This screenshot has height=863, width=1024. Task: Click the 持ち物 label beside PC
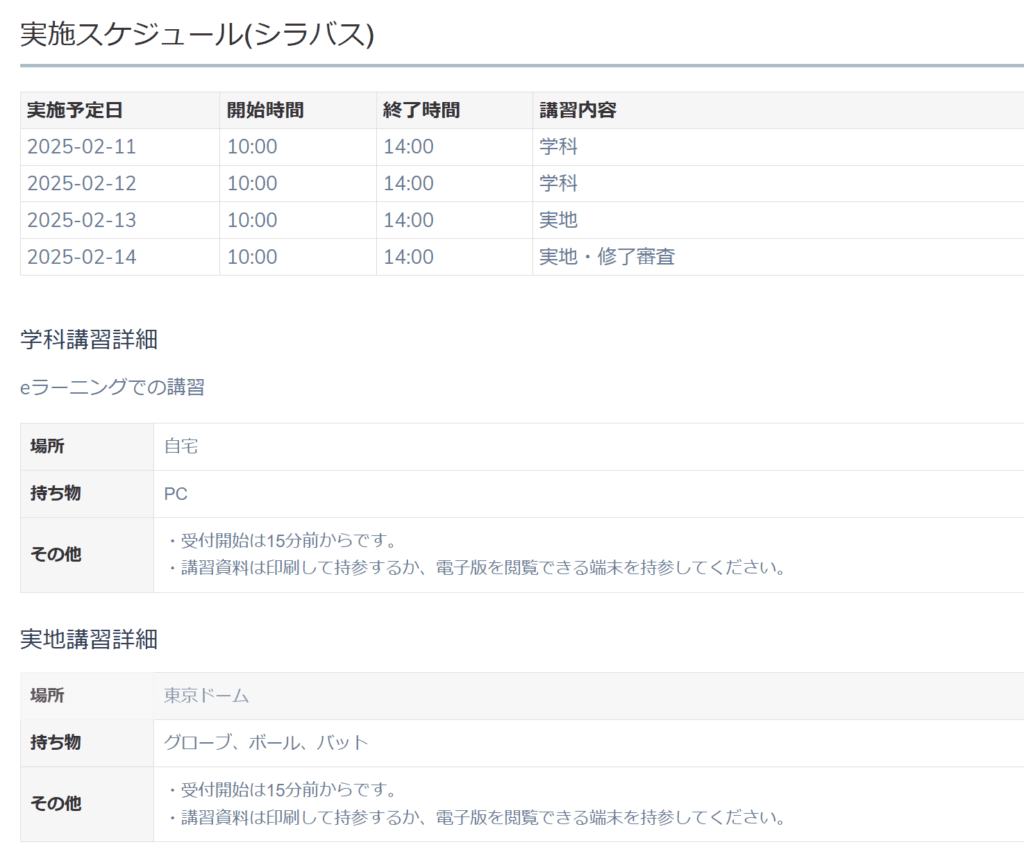click(55, 494)
